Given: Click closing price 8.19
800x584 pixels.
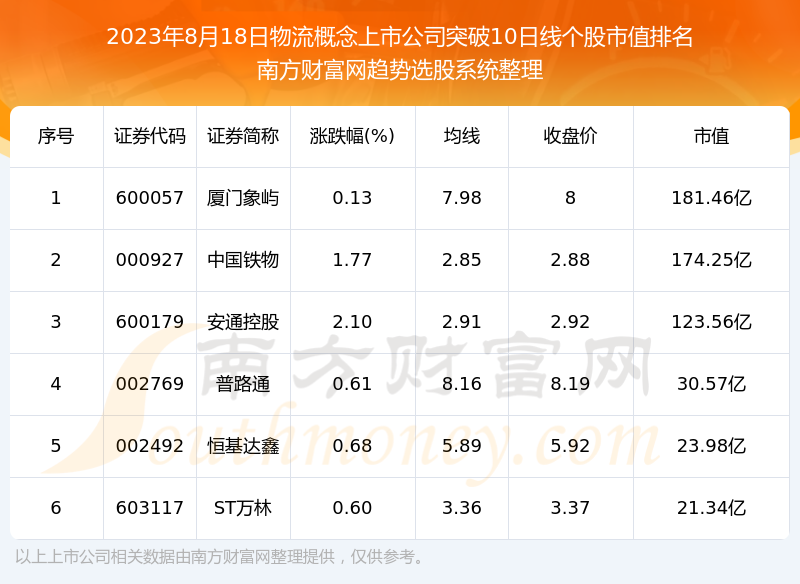Looking at the screenshot, I should (570, 384).
